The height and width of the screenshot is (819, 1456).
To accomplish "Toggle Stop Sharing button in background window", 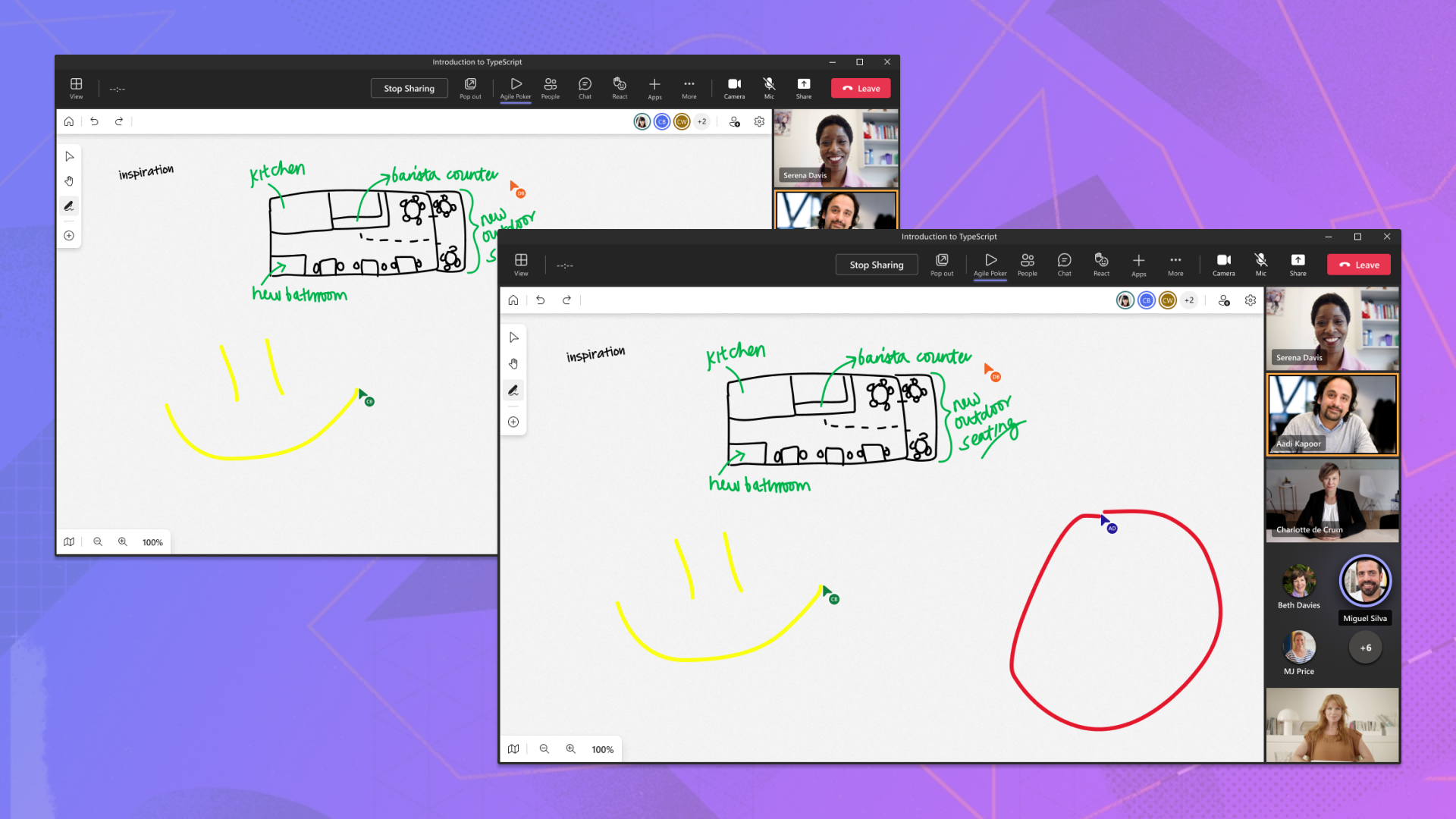I will point(408,88).
